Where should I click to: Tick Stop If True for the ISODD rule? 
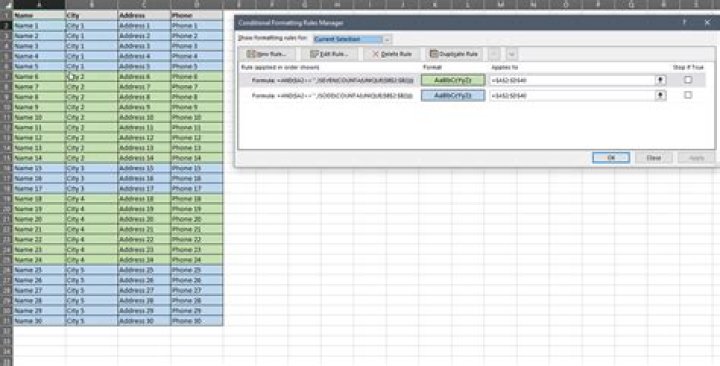687,95
